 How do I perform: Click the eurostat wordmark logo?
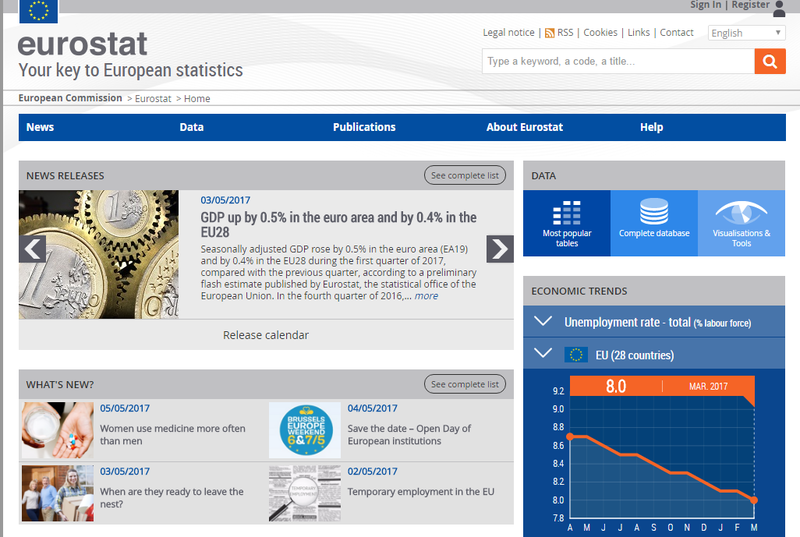(83, 44)
